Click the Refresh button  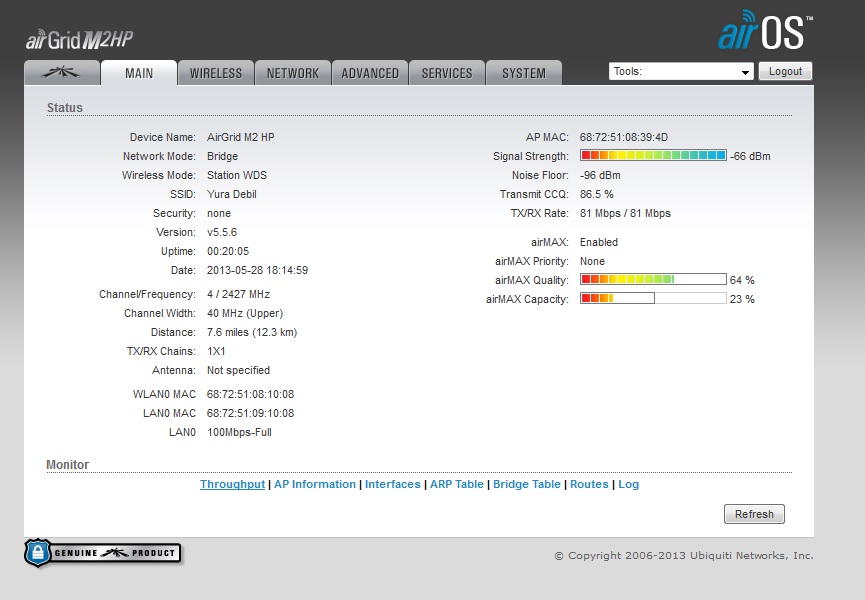(x=754, y=514)
